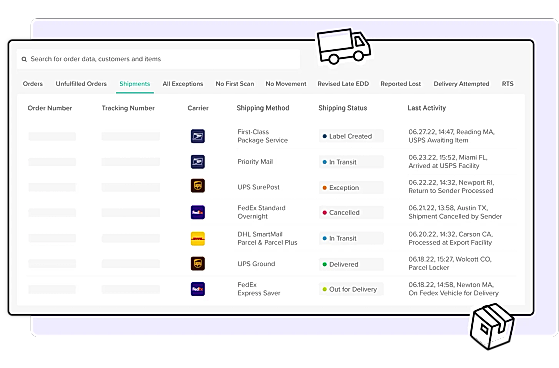Viewport: 559px width, 368px height.
Task: Click FedEx icon in Standard Overnight row
Action: point(198,212)
